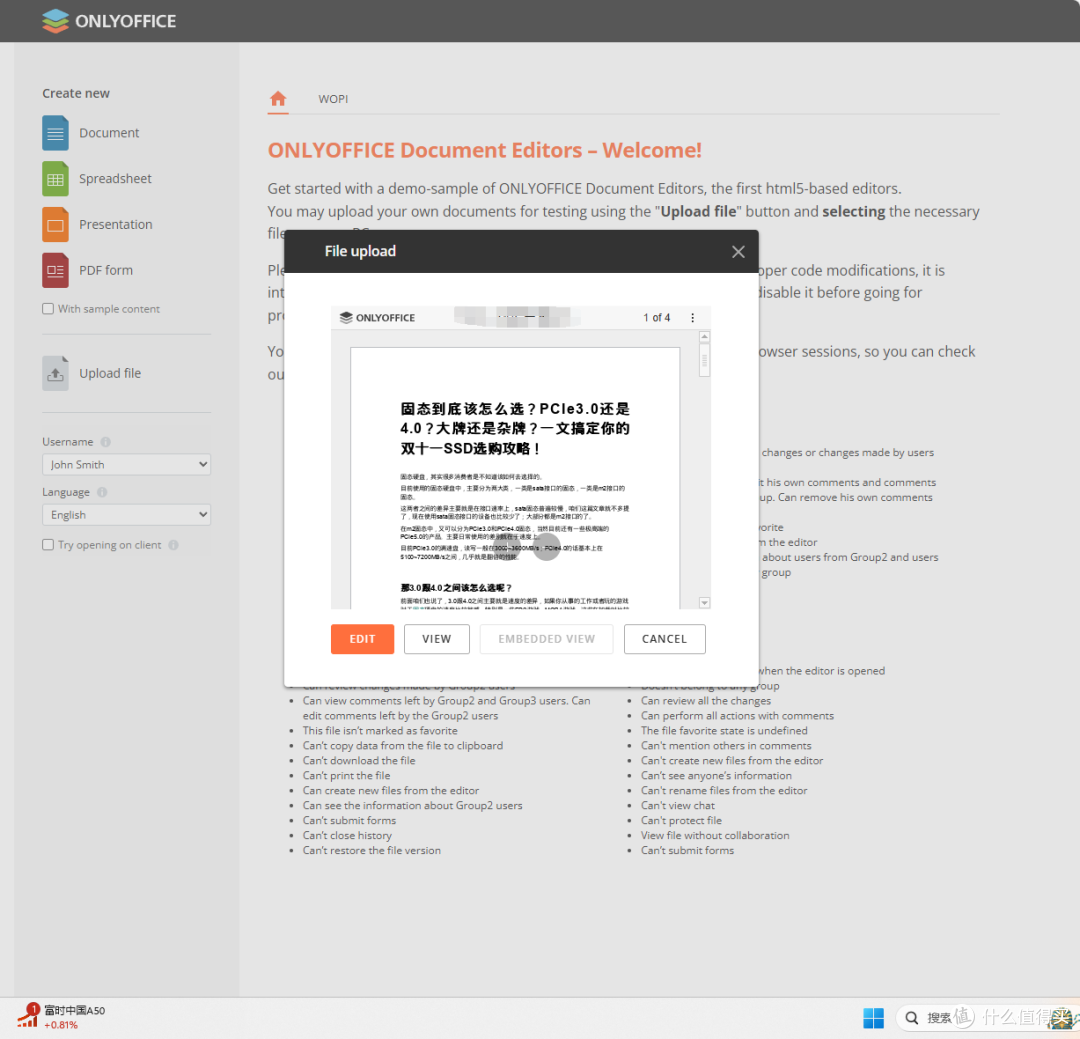Open Windows Start menu

pyautogui.click(x=873, y=1017)
